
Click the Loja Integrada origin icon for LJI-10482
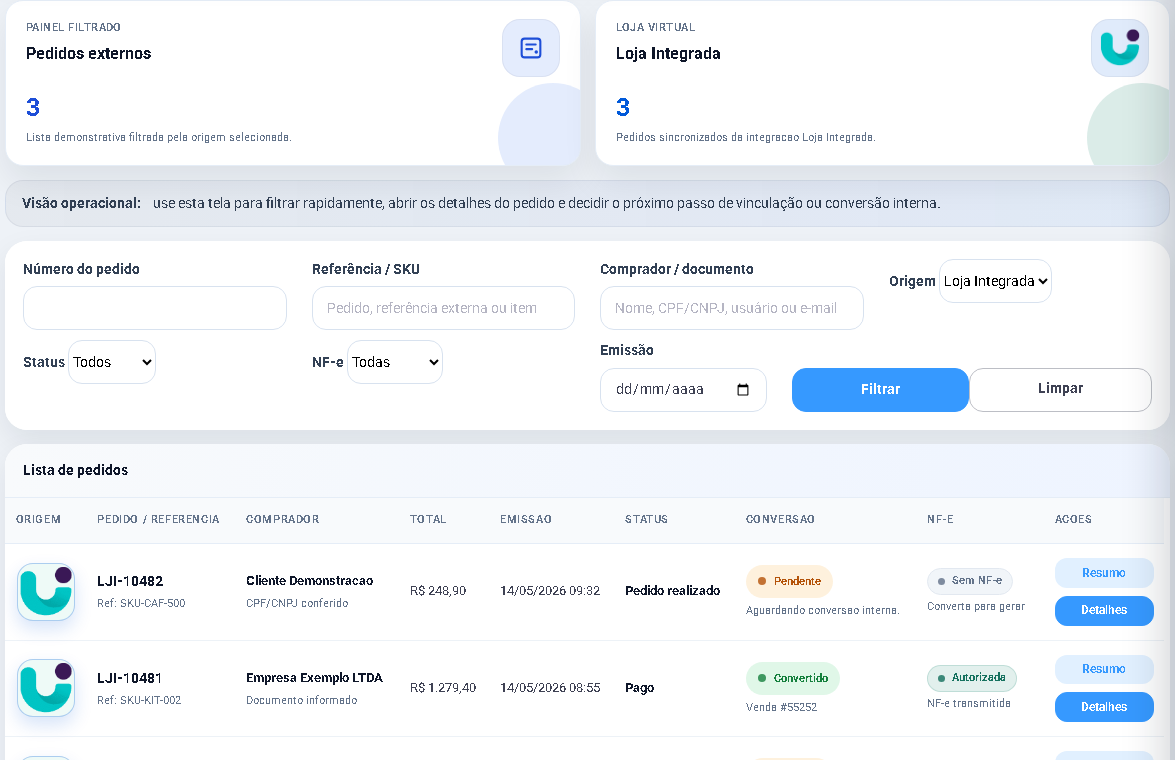(x=46, y=591)
